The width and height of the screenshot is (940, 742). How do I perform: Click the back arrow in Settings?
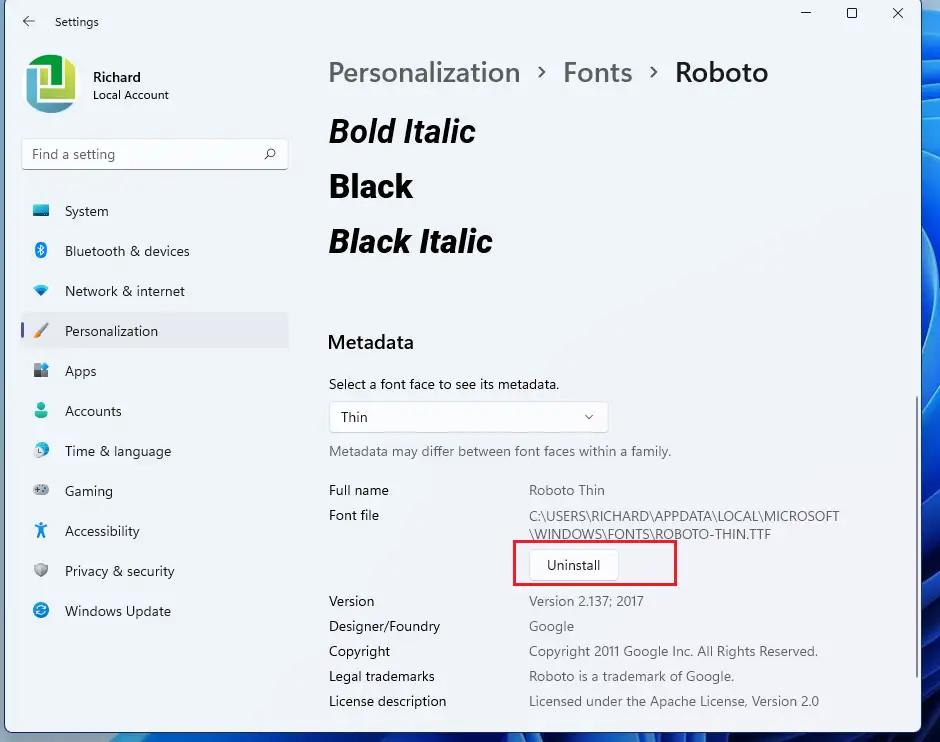(x=29, y=22)
